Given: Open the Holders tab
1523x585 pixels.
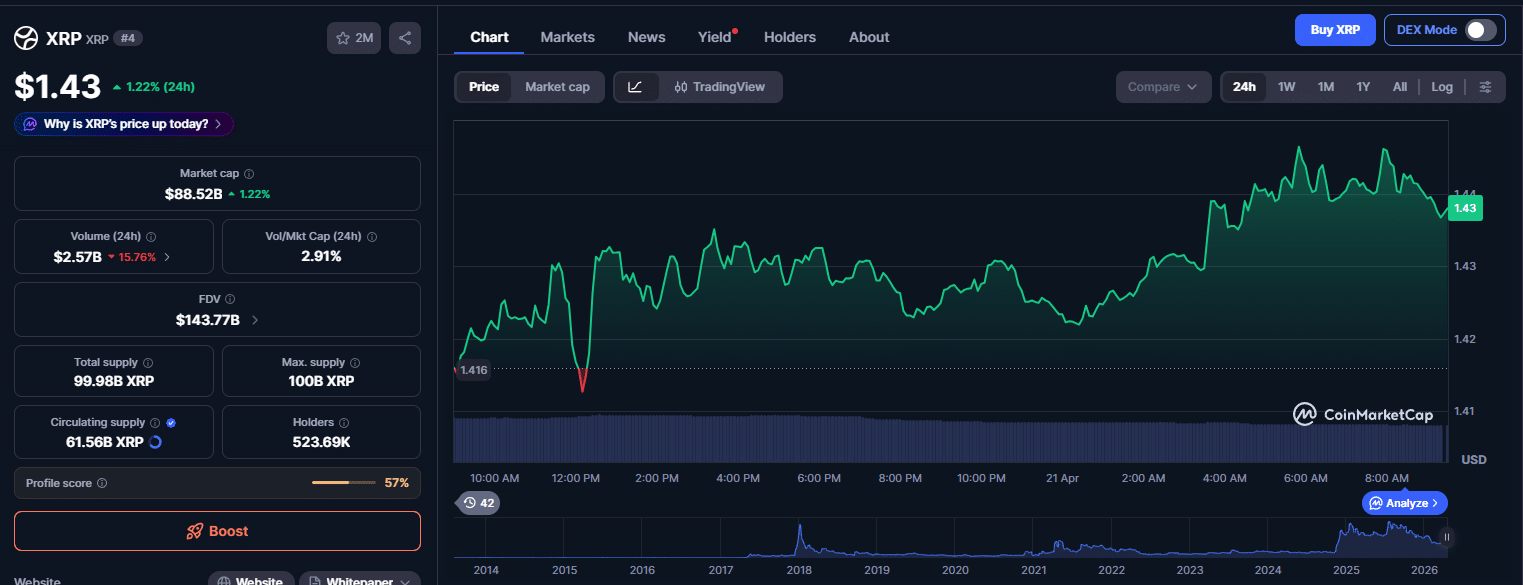Looking at the screenshot, I should 789,37.
